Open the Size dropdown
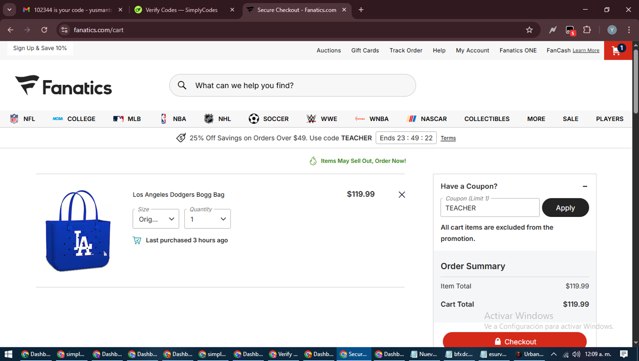This screenshot has width=639, height=361. (156, 219)
